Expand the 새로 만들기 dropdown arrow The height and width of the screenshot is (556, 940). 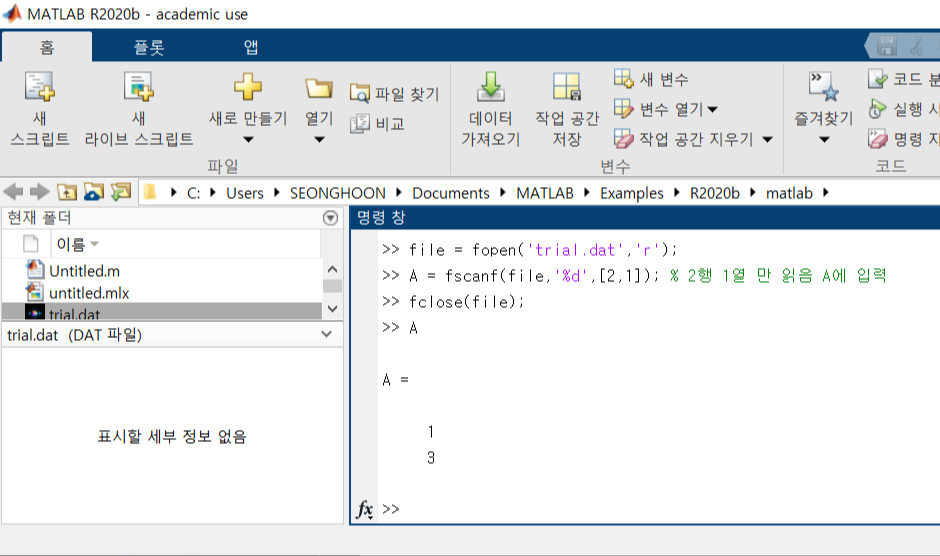click(x=248, y=140)
